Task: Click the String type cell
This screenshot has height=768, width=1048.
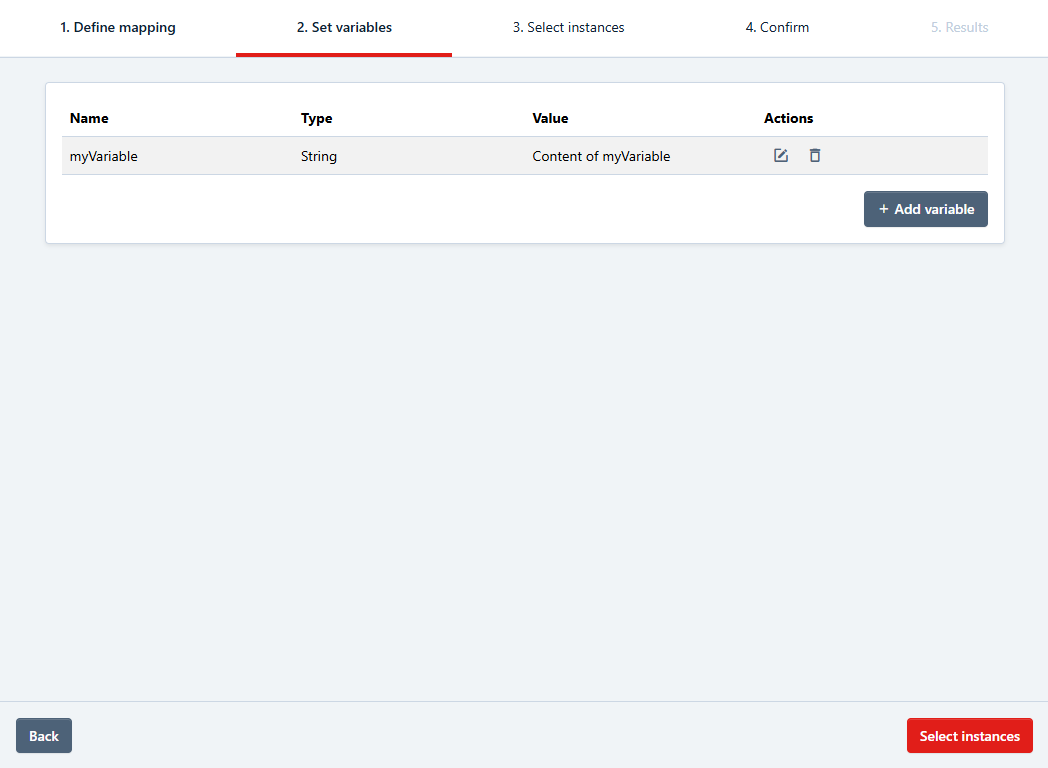Action: pyautogui.click(x=319, y=156)
